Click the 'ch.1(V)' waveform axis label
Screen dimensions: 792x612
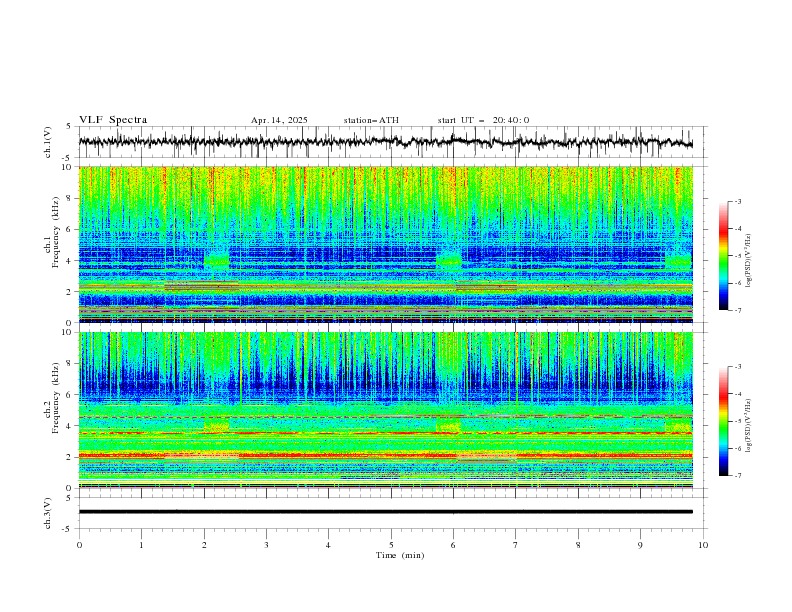click(48, 142)
